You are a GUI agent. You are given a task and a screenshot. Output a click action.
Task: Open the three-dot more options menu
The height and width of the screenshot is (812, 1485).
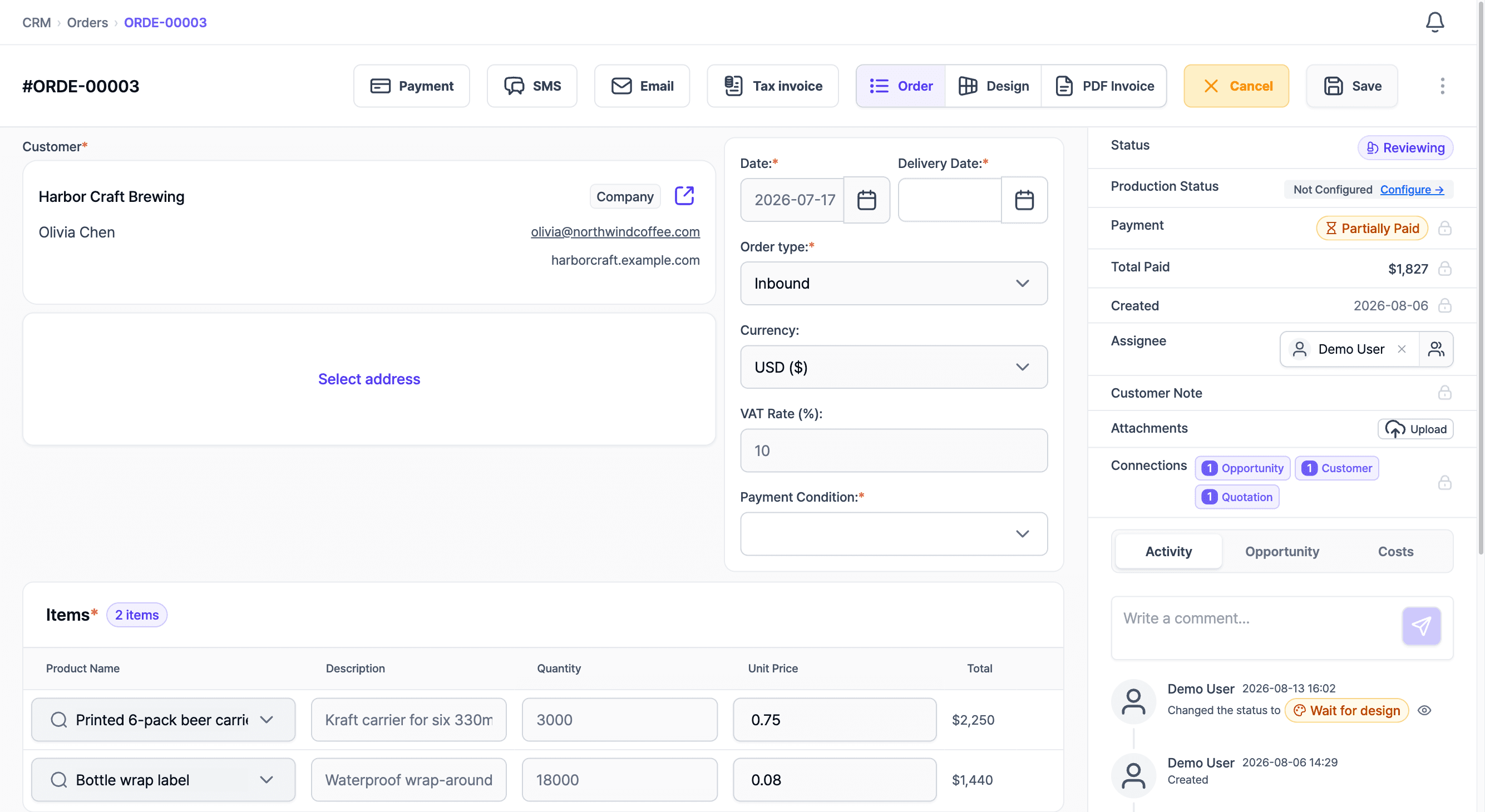tap(1442, 86)
